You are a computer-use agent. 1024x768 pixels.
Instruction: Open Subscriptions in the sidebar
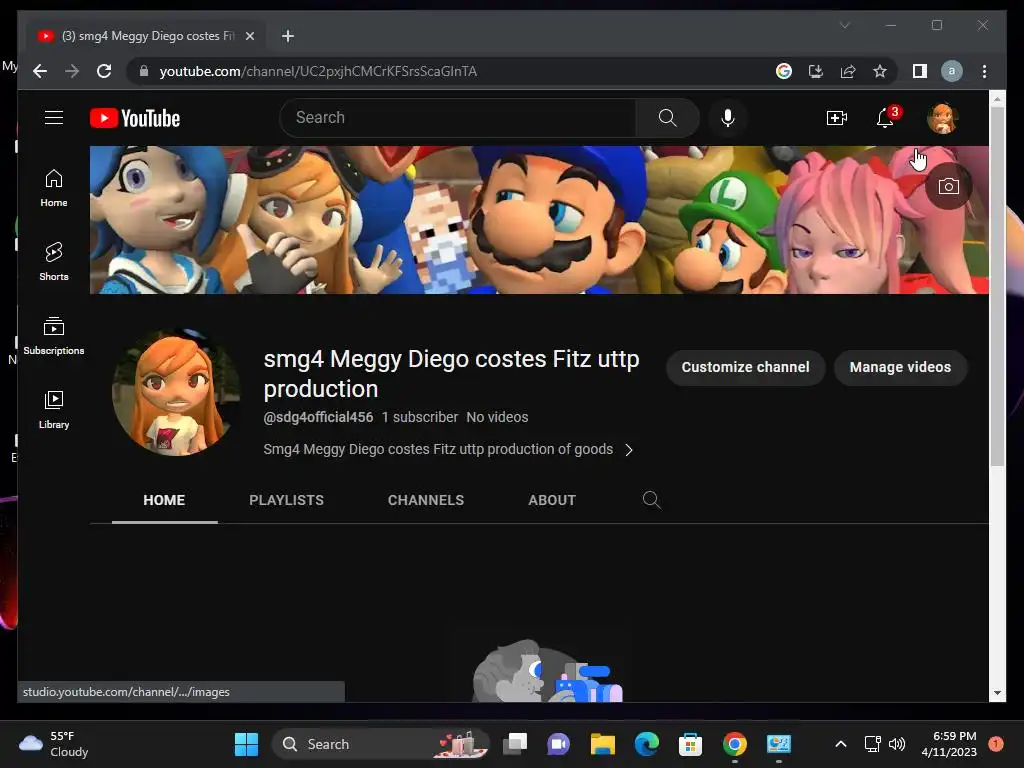54,336
